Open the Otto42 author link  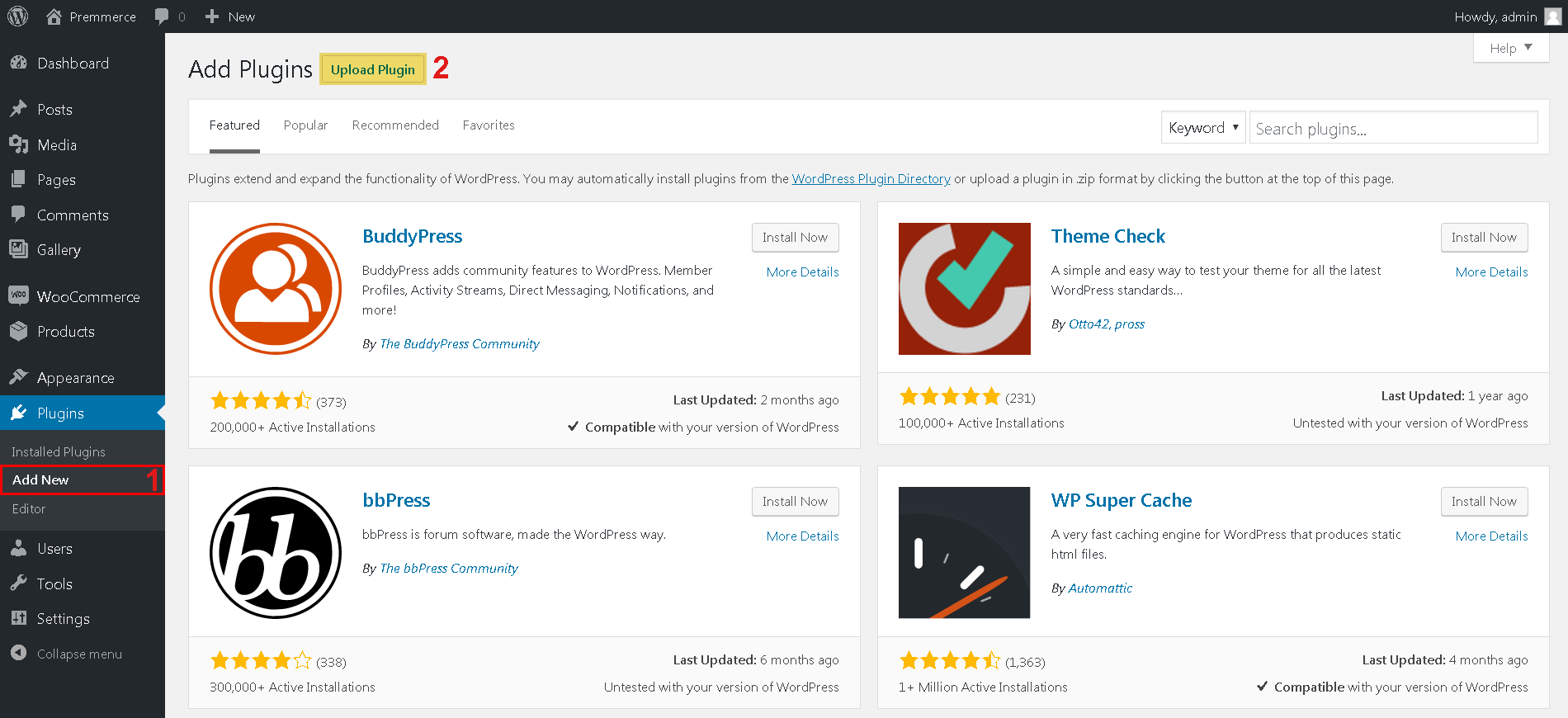[1089, 324]
